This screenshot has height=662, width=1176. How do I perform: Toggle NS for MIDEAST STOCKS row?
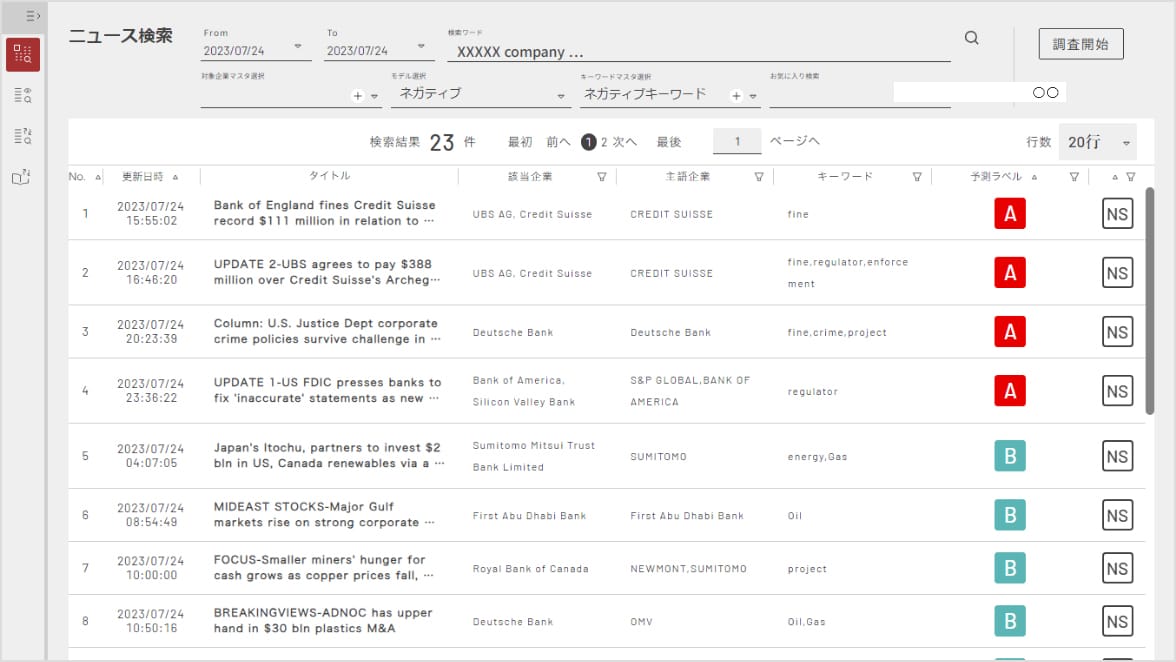(1118, 515)
